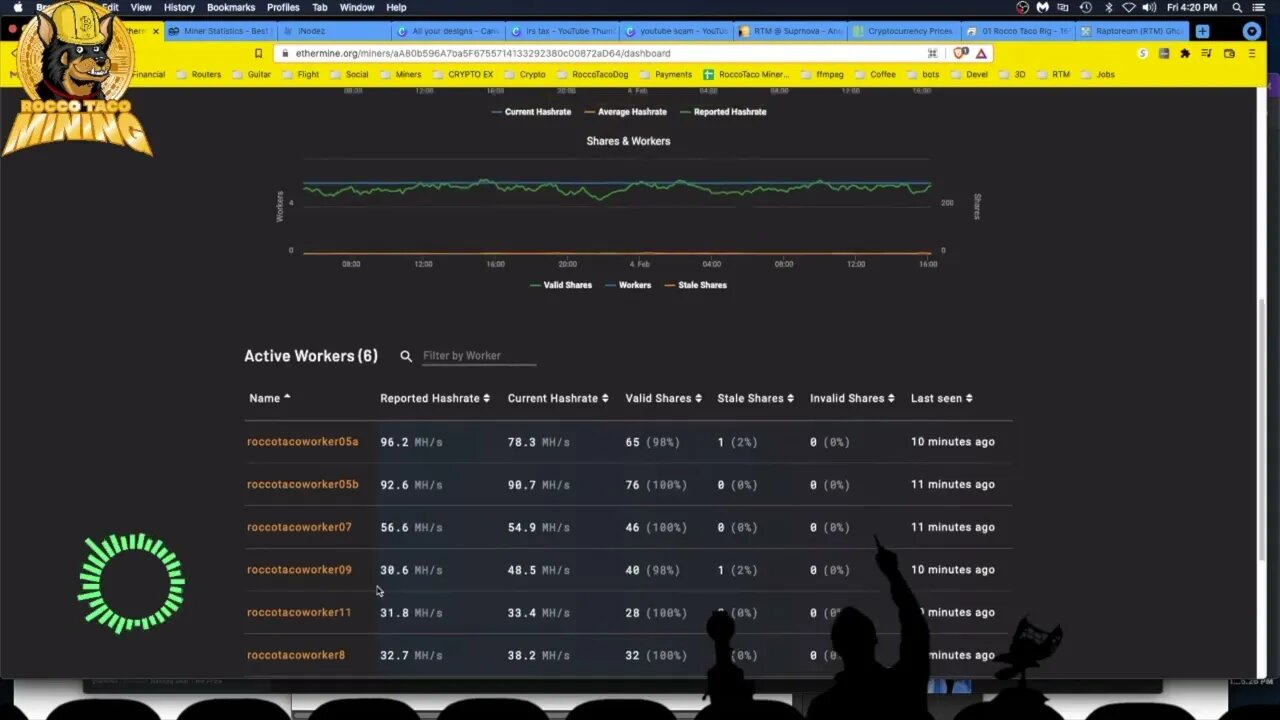Open Malwarebytes in the macOS menu bar
This screenshot has height=720, width=1280.
pyautogui.click(x=1043, y=7)
